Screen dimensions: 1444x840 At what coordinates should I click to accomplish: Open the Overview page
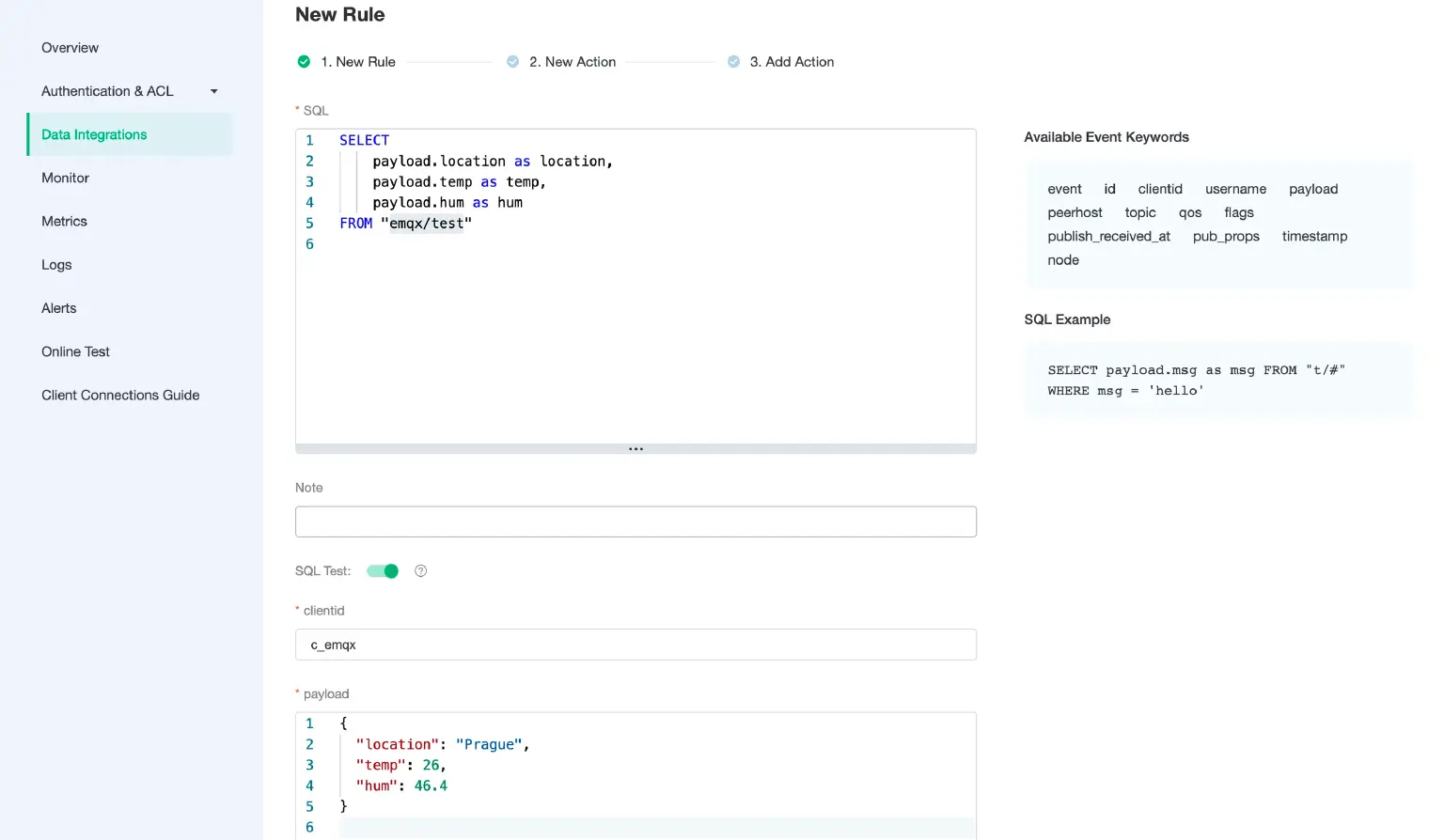click(x=70, y=48)
